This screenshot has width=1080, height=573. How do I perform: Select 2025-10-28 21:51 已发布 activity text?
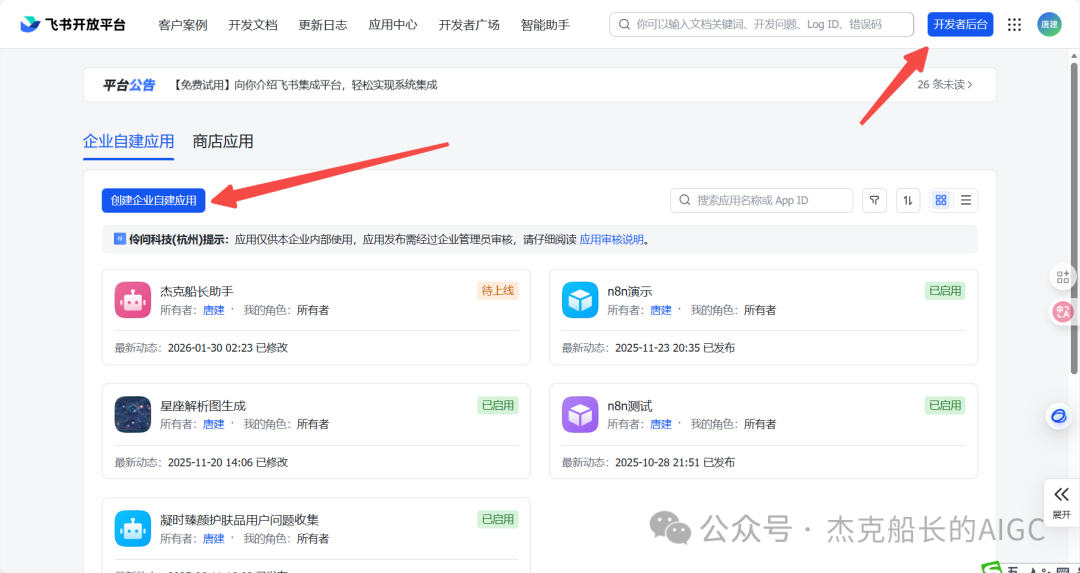tap(675, 462)
